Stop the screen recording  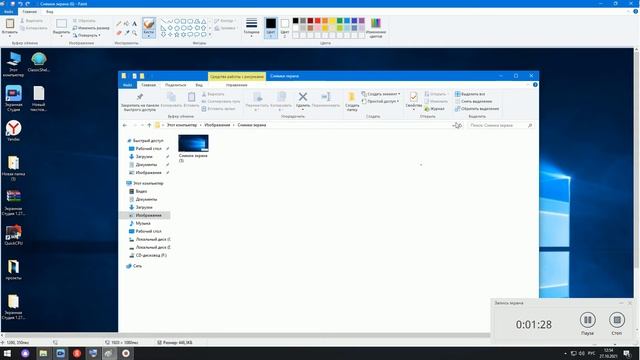[617, 320]
